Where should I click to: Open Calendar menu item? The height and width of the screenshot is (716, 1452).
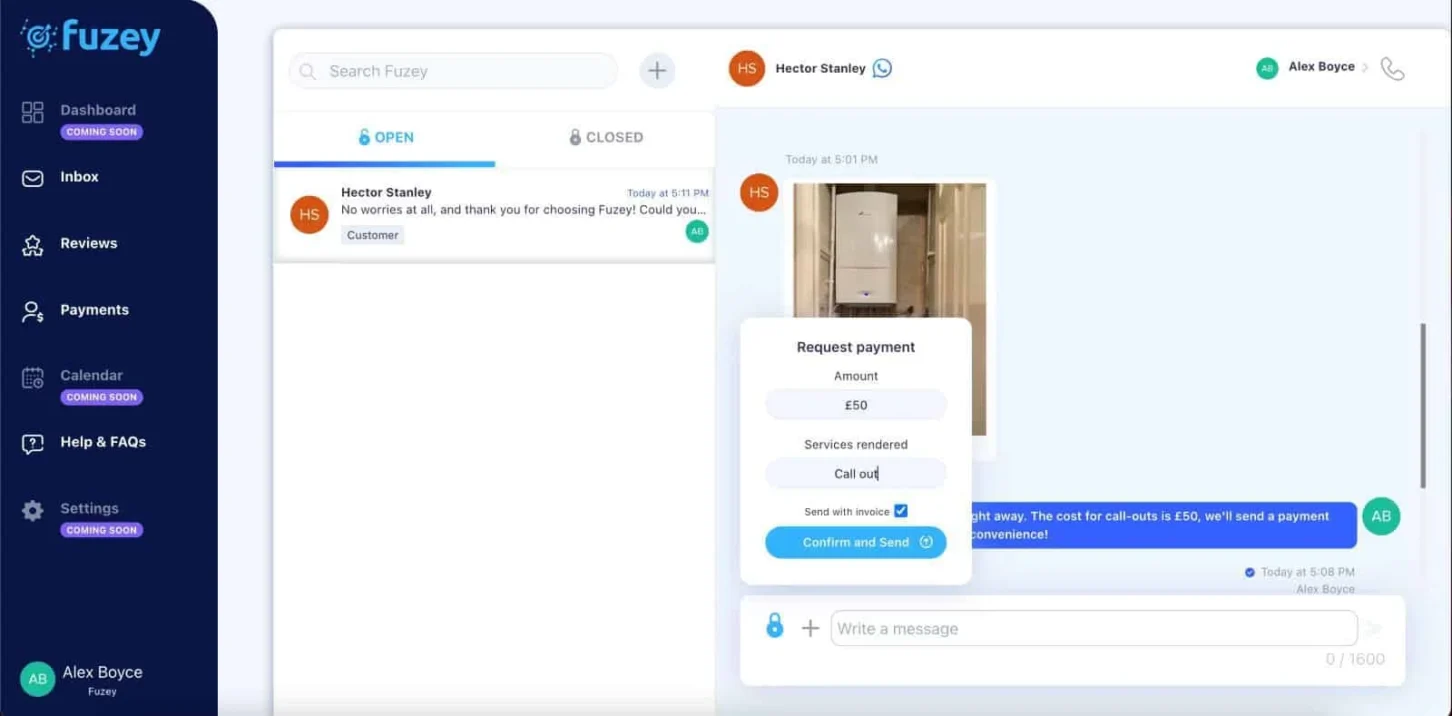[91, 375]
